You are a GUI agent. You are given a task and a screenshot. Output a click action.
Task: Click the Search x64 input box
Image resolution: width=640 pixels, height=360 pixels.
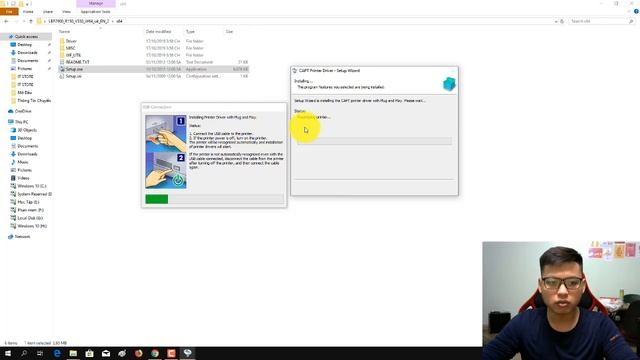[x=601, y=21]
